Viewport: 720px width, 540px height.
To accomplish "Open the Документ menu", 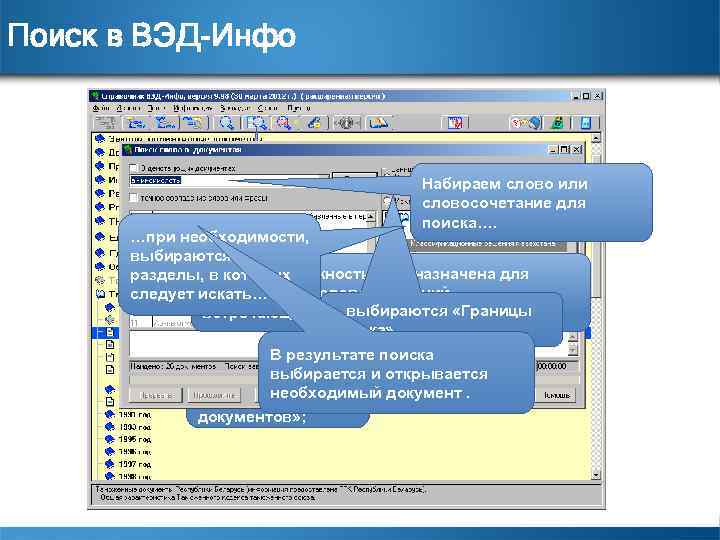I will tap(129, 108).
